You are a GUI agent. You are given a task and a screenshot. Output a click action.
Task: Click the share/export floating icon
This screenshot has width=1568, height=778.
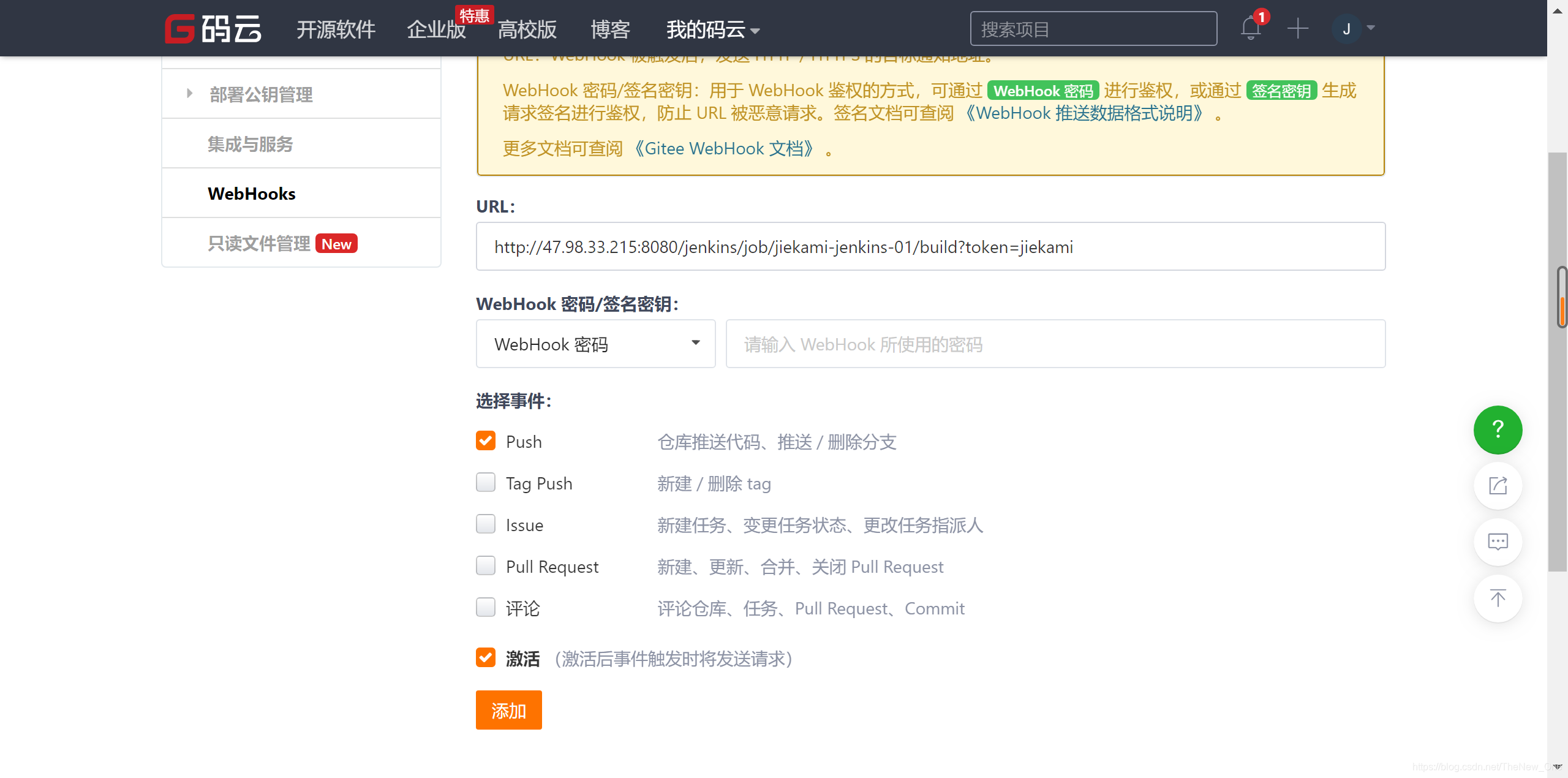[x=1498, y=486]
